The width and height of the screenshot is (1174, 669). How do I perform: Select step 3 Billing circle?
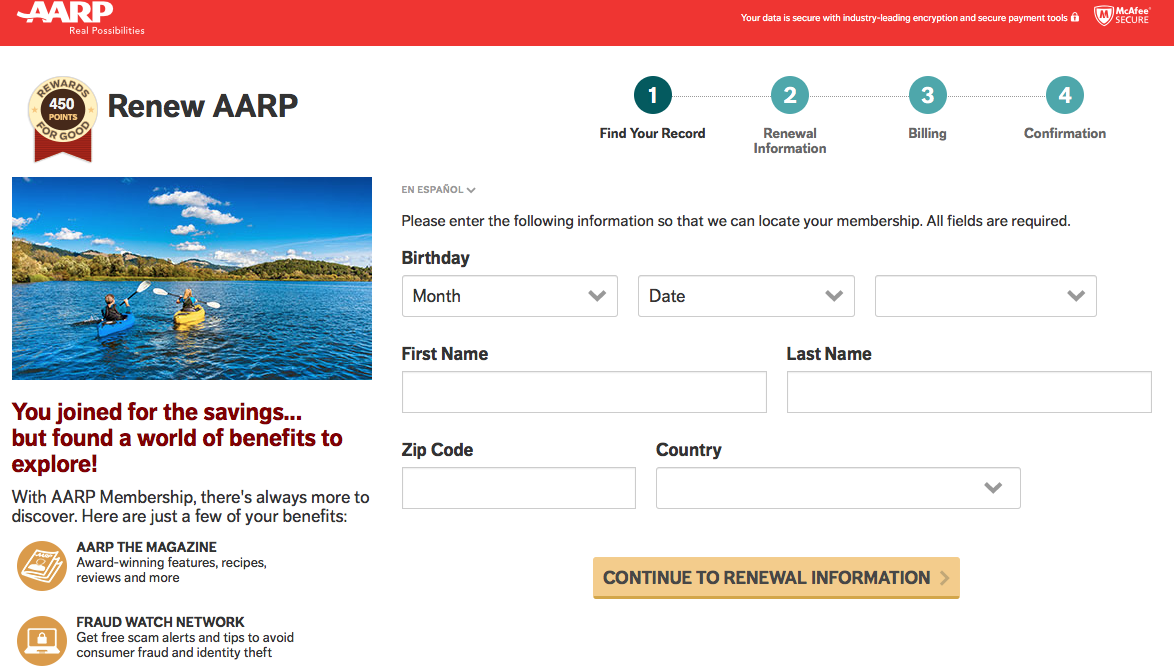tap(927, 96)
